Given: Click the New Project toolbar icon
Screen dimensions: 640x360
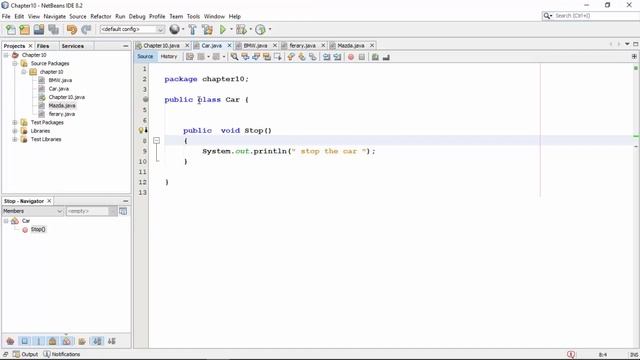Looking at the screenshot, I should pos(24,29).
